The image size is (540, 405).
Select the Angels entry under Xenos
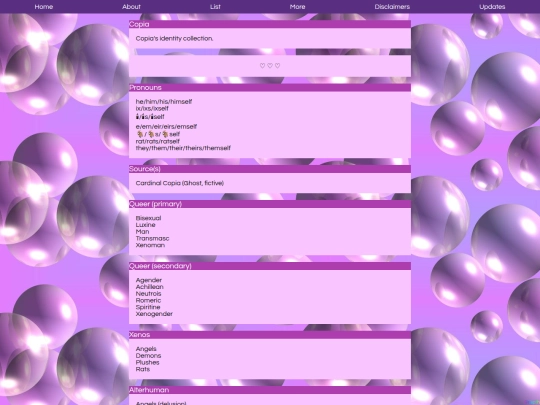pyautogui.click(x=146, y=349)
